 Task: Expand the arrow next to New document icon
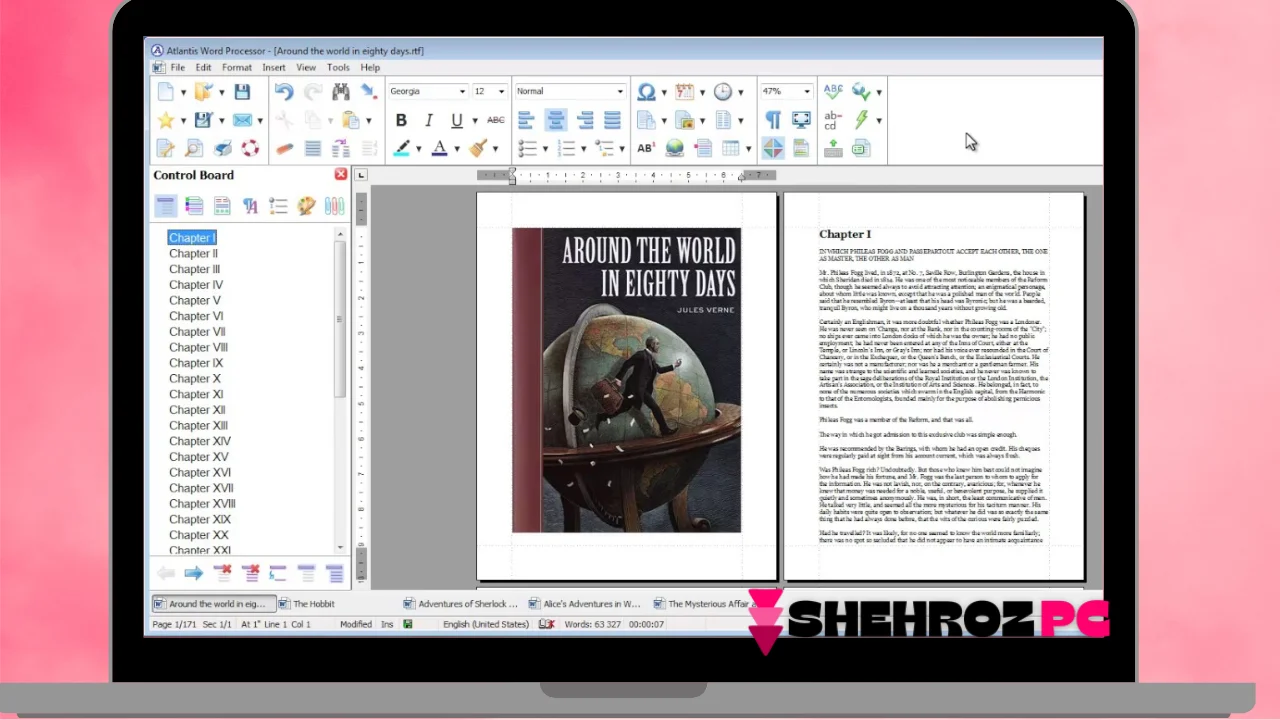coord(183,92)
